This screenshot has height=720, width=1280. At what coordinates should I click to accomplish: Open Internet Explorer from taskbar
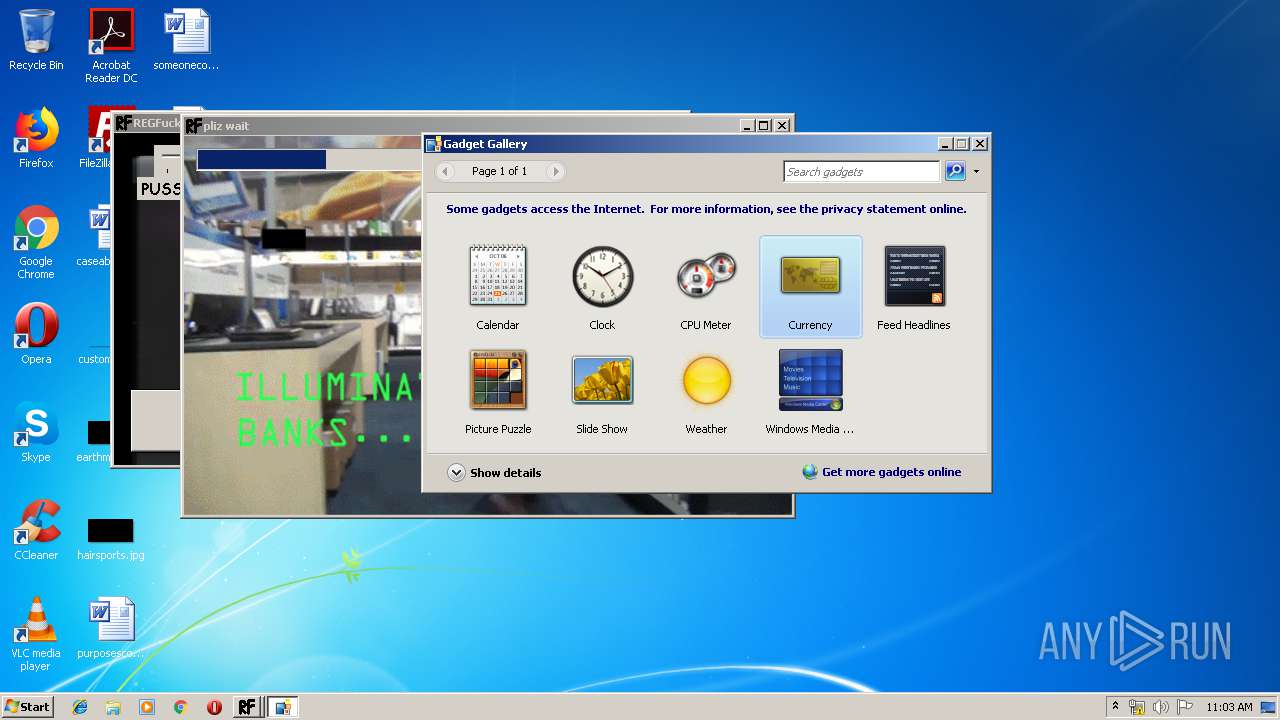tap(80, 707)
